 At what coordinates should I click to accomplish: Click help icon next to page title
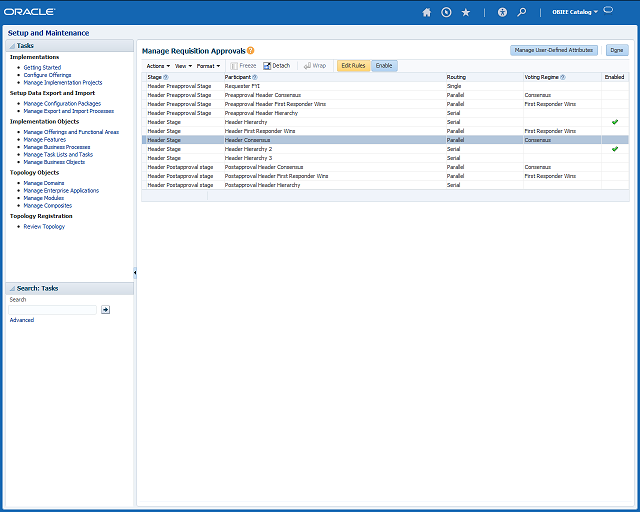point(251,51)
